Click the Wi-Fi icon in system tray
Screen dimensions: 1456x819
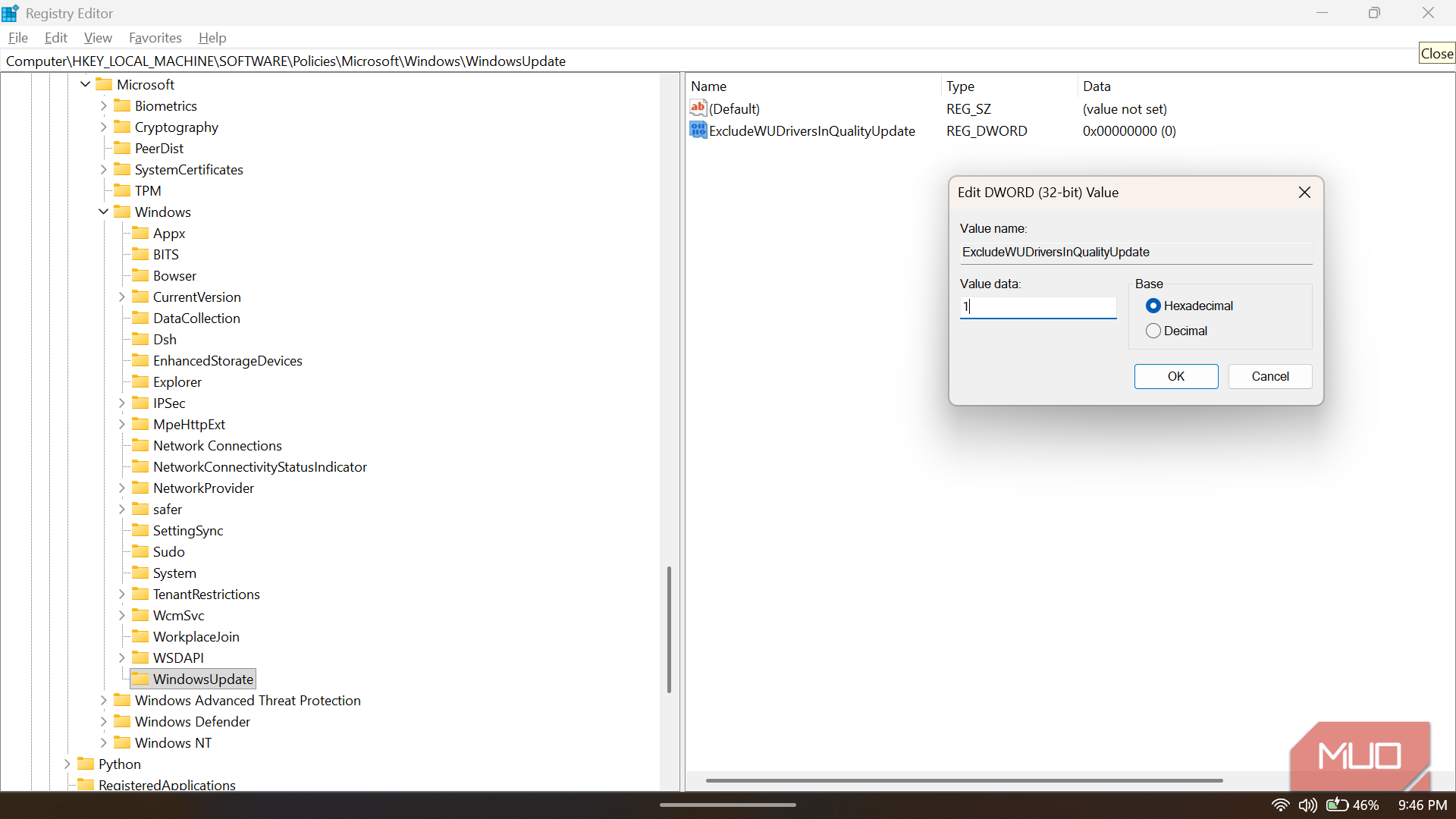pyautogui.click(x=1280, y=805)
